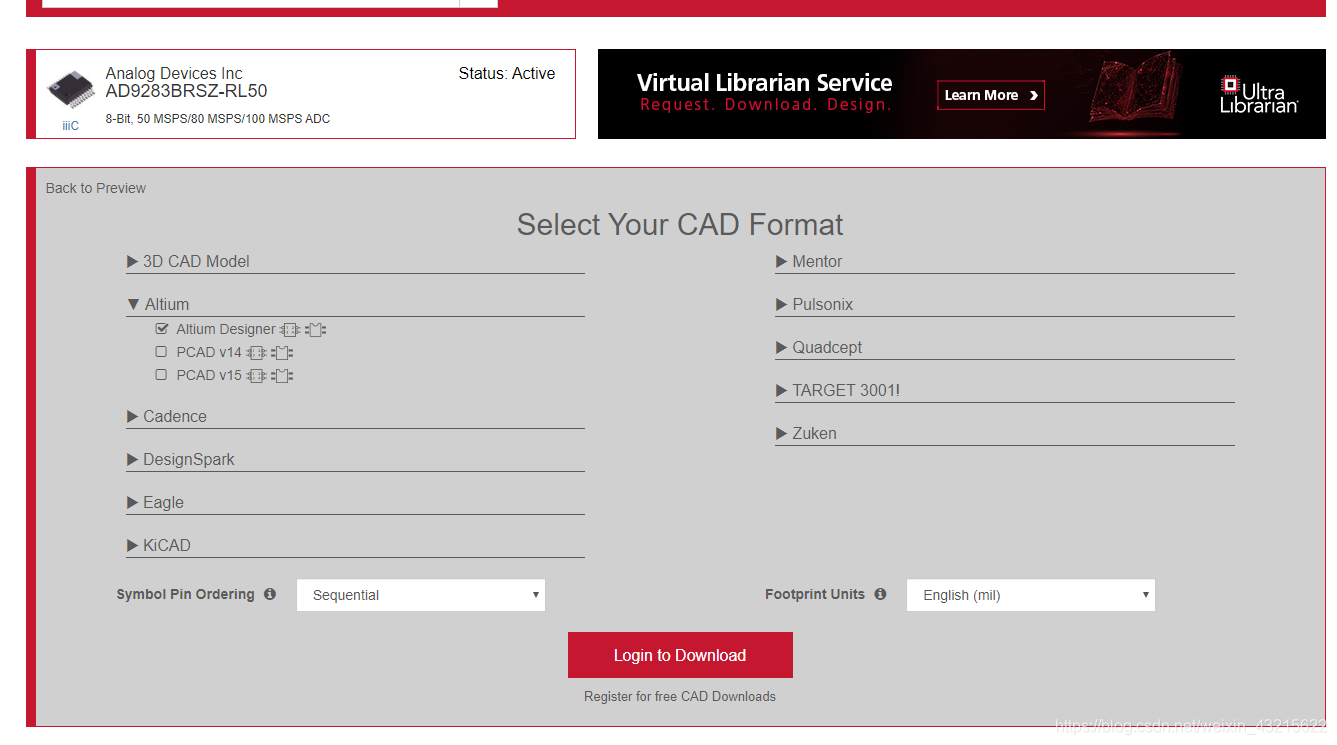Collapse the Altium section
Screen dimensions: 1337x745
pos(355,304)
